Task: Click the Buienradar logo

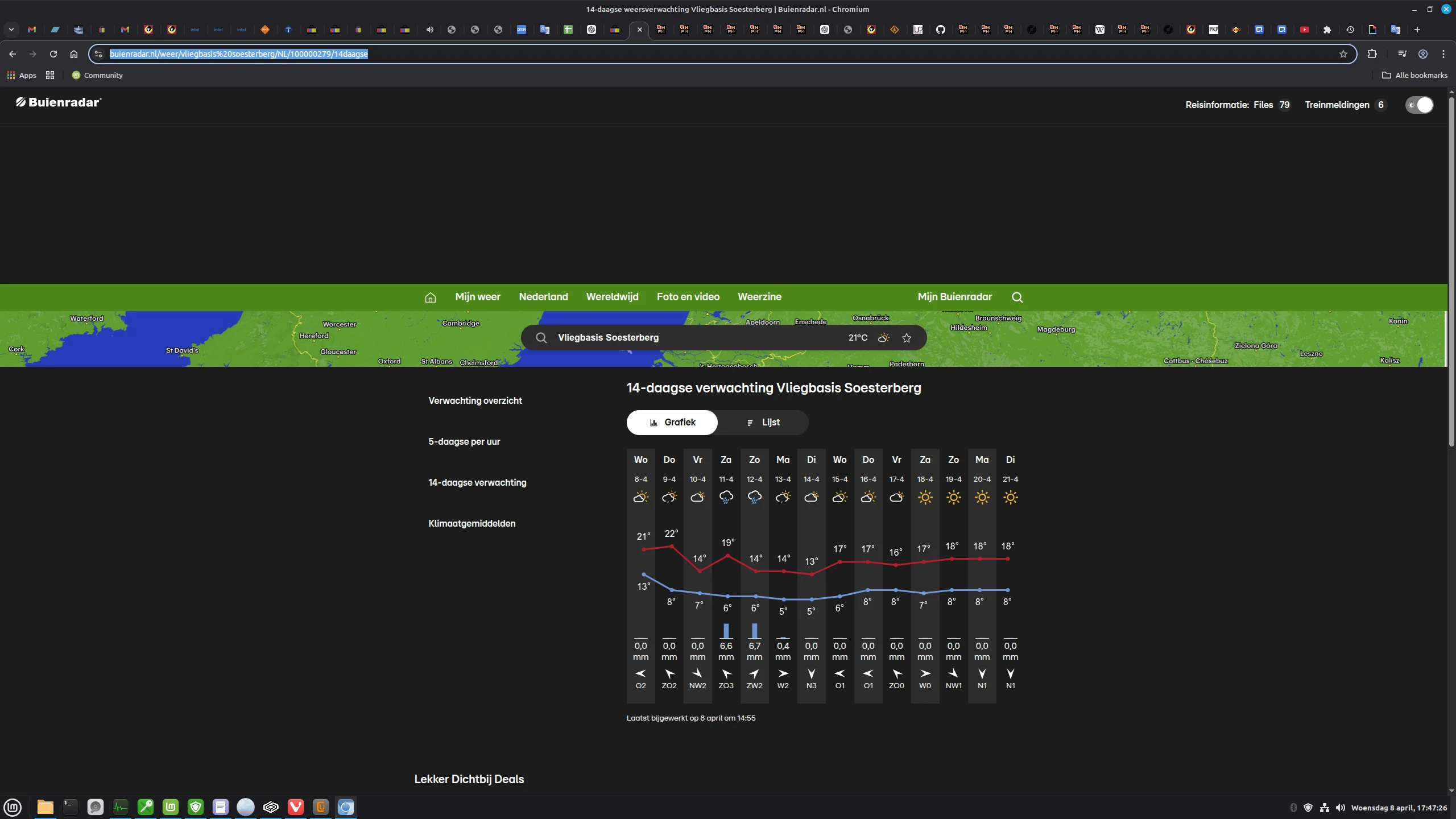Action: 59,102
